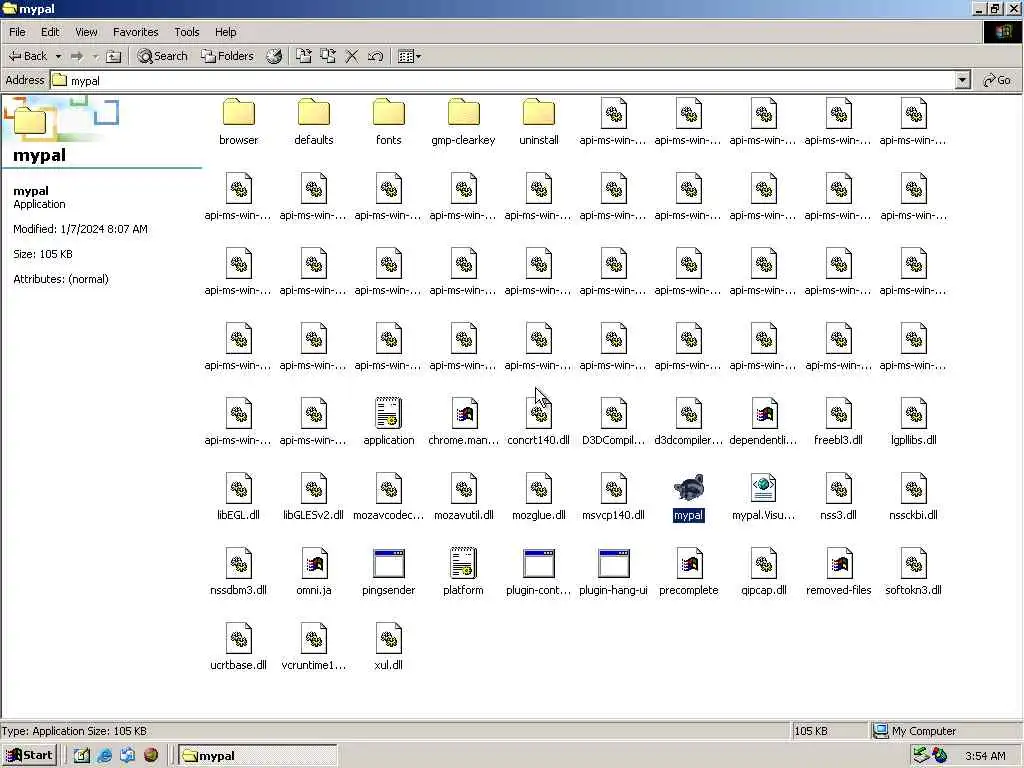Open the View menu
Screen dimensions: 1024x768
click(86, 32)
